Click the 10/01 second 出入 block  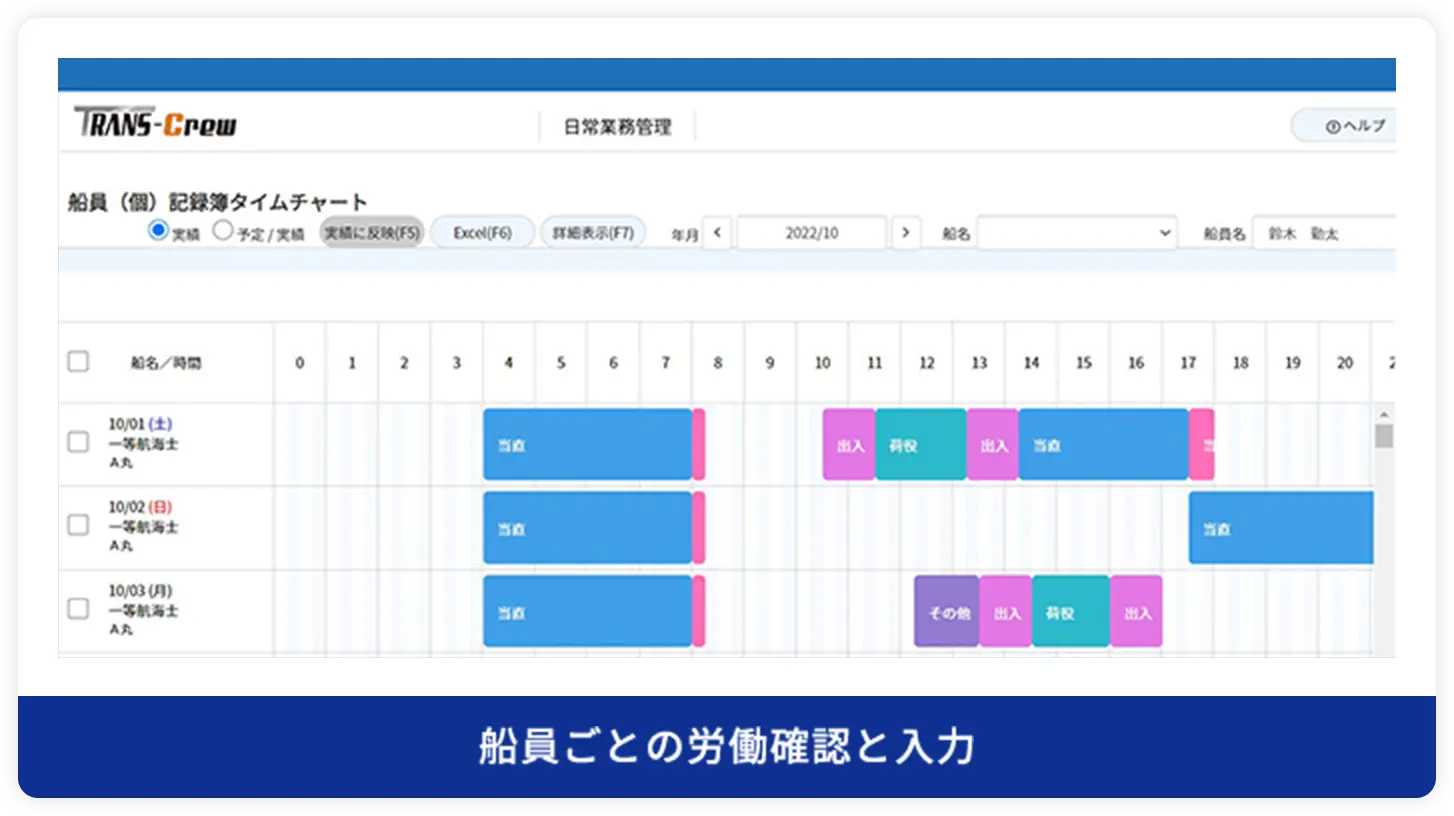tap(992, 444)
